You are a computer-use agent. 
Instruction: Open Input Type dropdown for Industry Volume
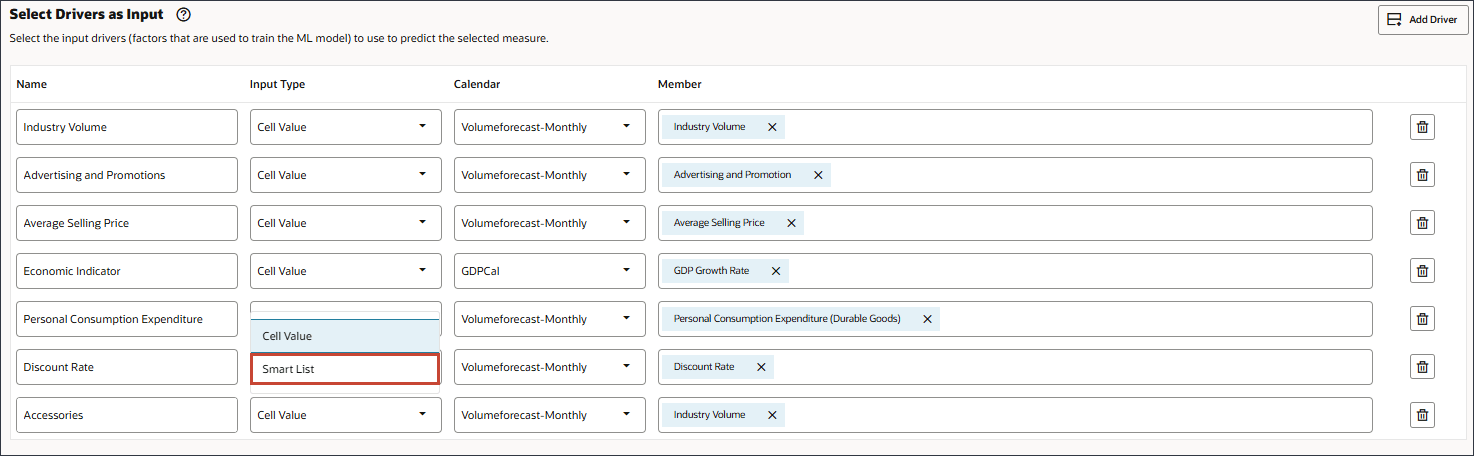coord(345,127)
